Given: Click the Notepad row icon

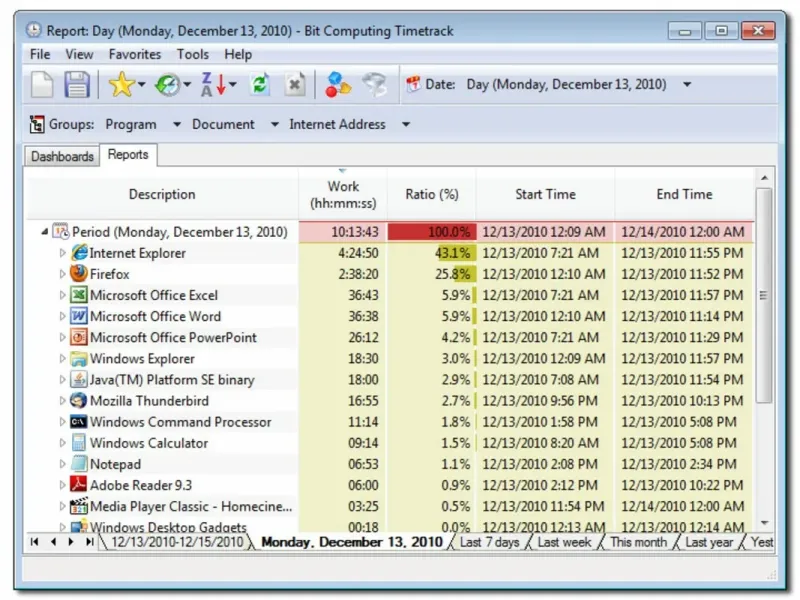Looking at the screenshot, I should coord(79,464).
